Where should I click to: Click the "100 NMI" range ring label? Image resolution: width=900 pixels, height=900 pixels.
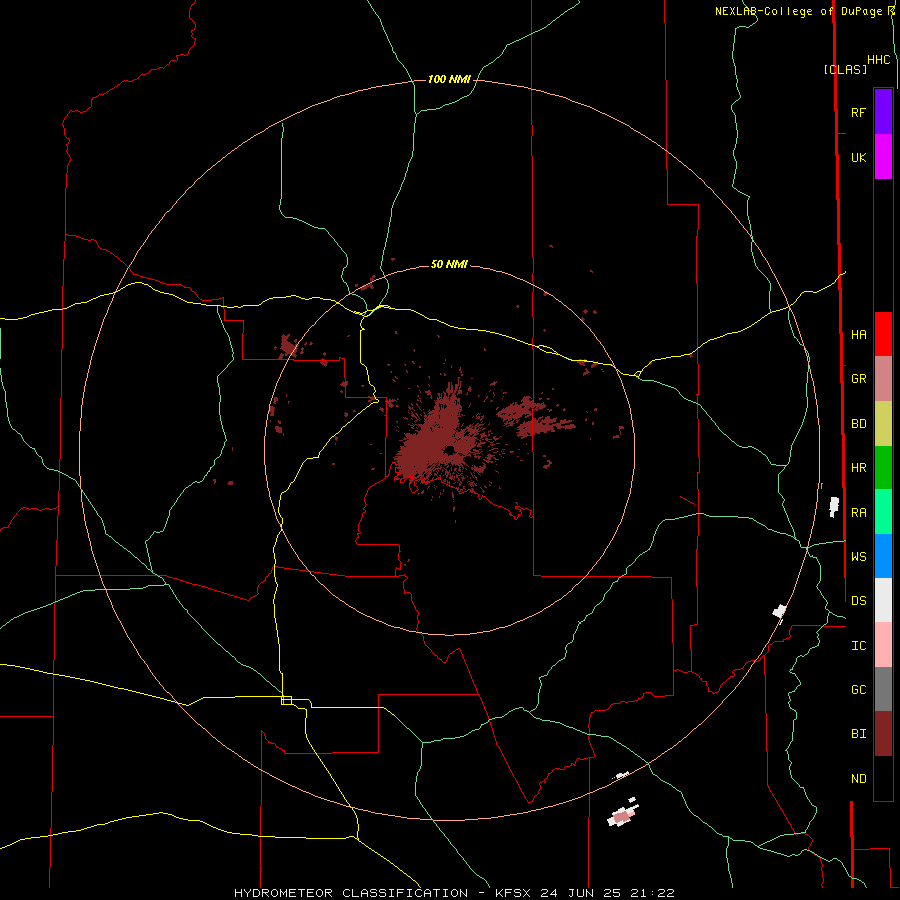(x=449, y=79)
